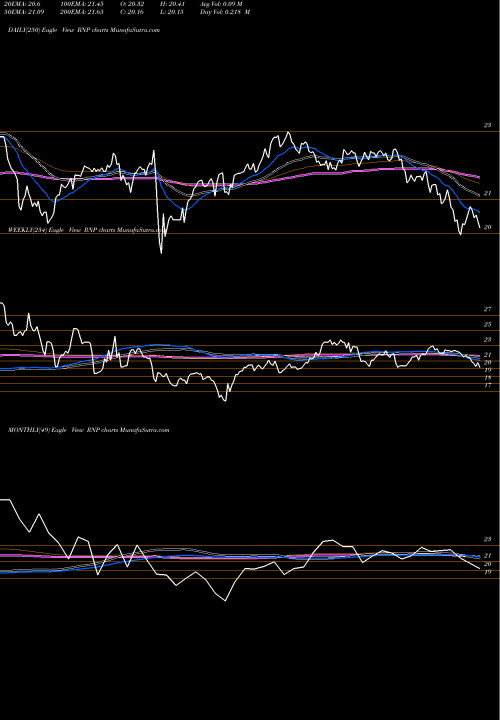Click the 17 axis label on weekly chart
This screenshot has width=500, height=720.
(488, 385)
